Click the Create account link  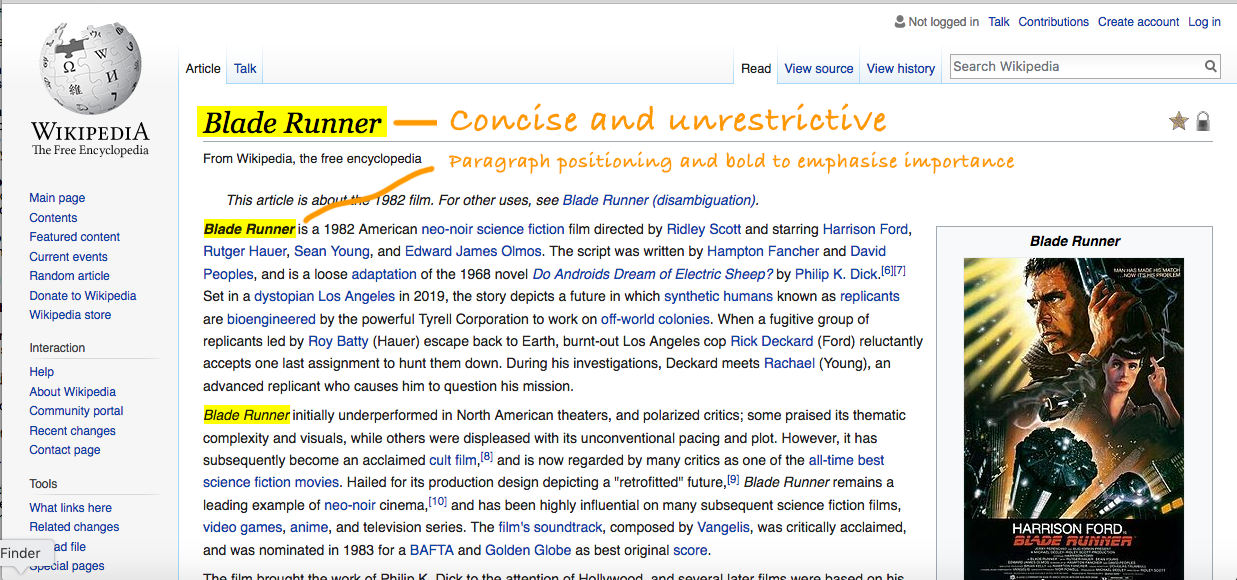click(1138, 22)
